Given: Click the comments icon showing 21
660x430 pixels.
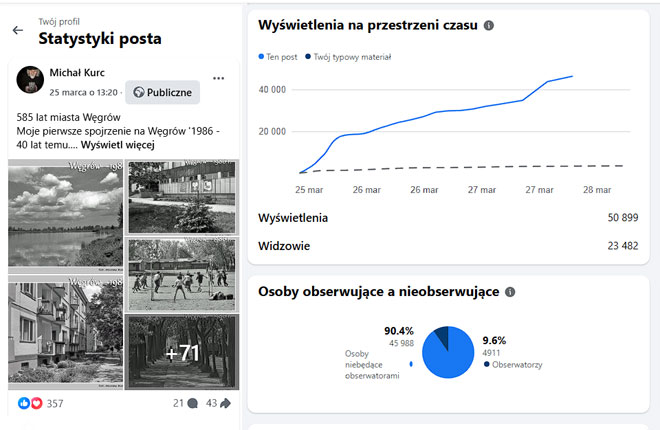Looking at the screenshot, I should (x=192, y=403).
